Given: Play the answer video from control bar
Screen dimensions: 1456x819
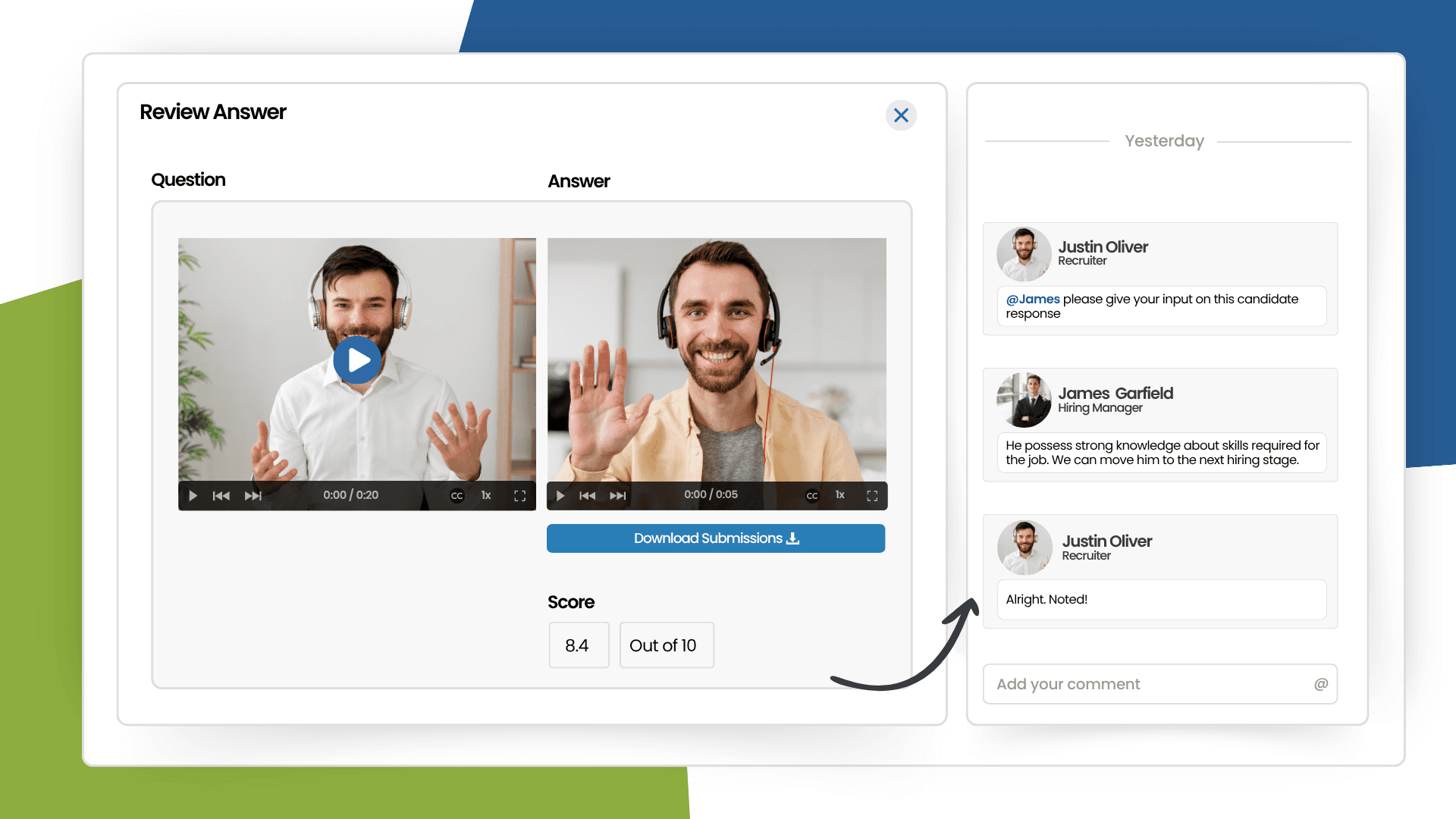Looking at the screenshot, I should coord(560,496).
